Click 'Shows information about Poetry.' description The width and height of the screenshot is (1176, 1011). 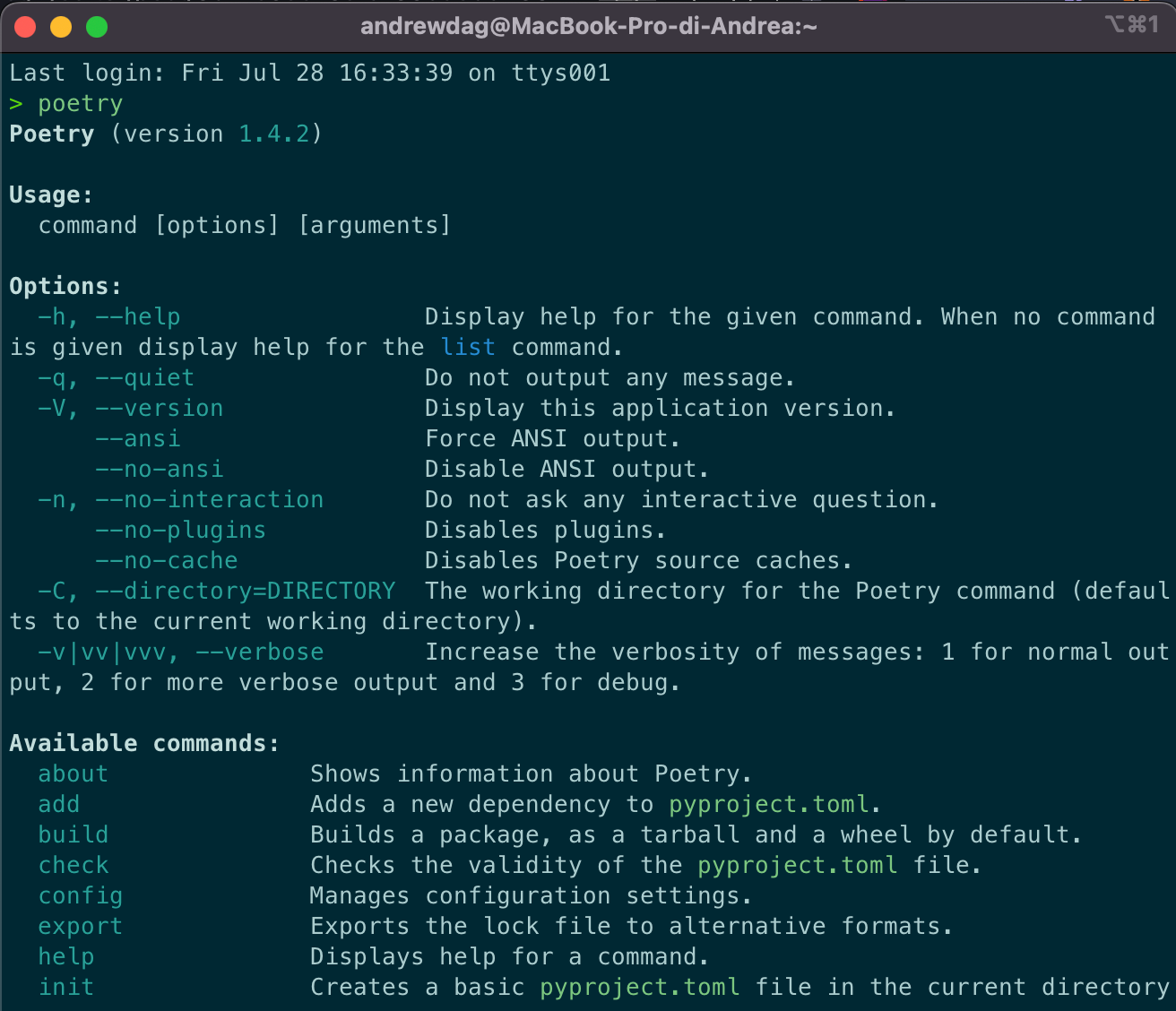point(532,773)
